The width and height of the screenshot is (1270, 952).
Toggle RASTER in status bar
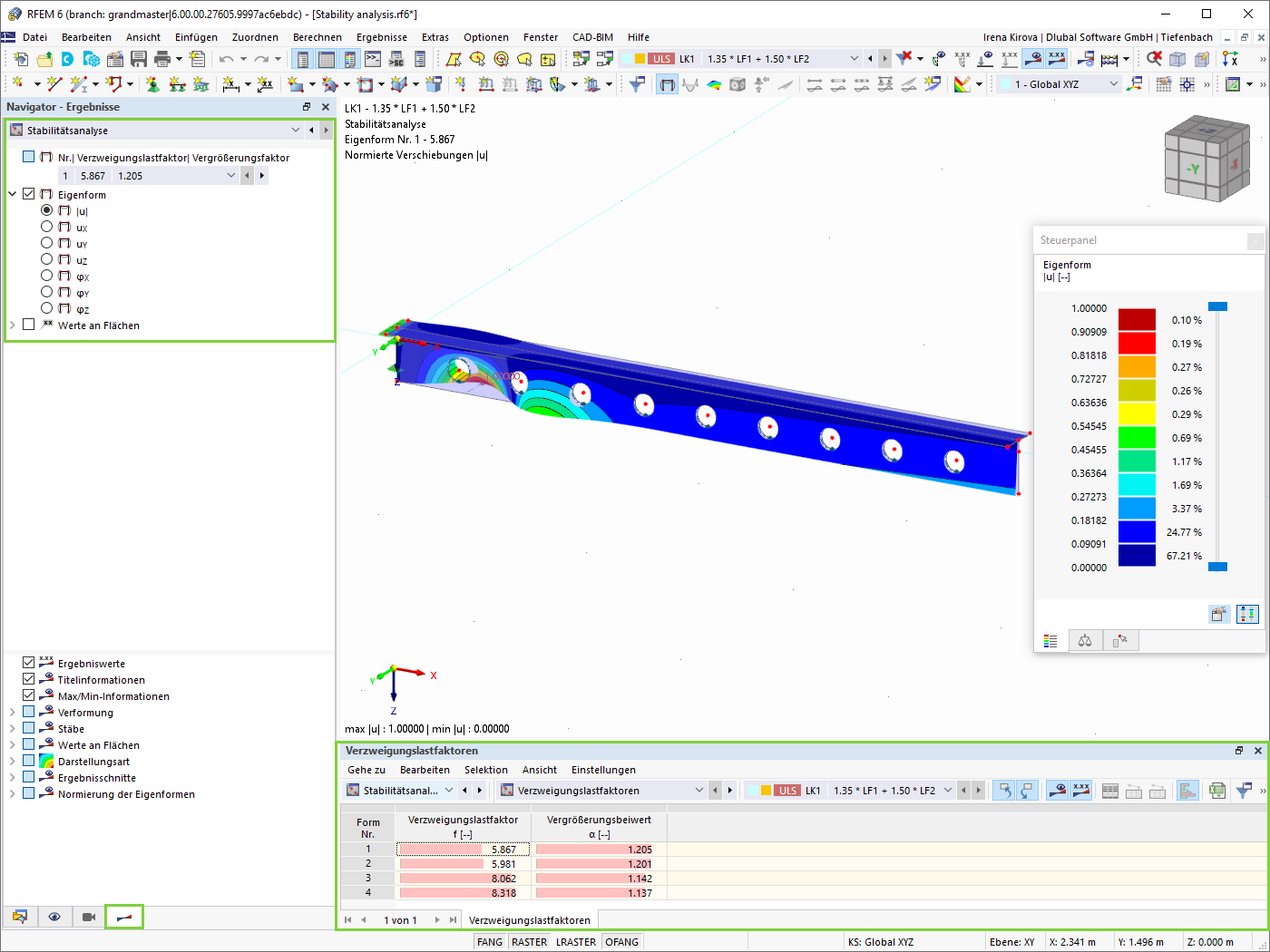coord(529,942)
